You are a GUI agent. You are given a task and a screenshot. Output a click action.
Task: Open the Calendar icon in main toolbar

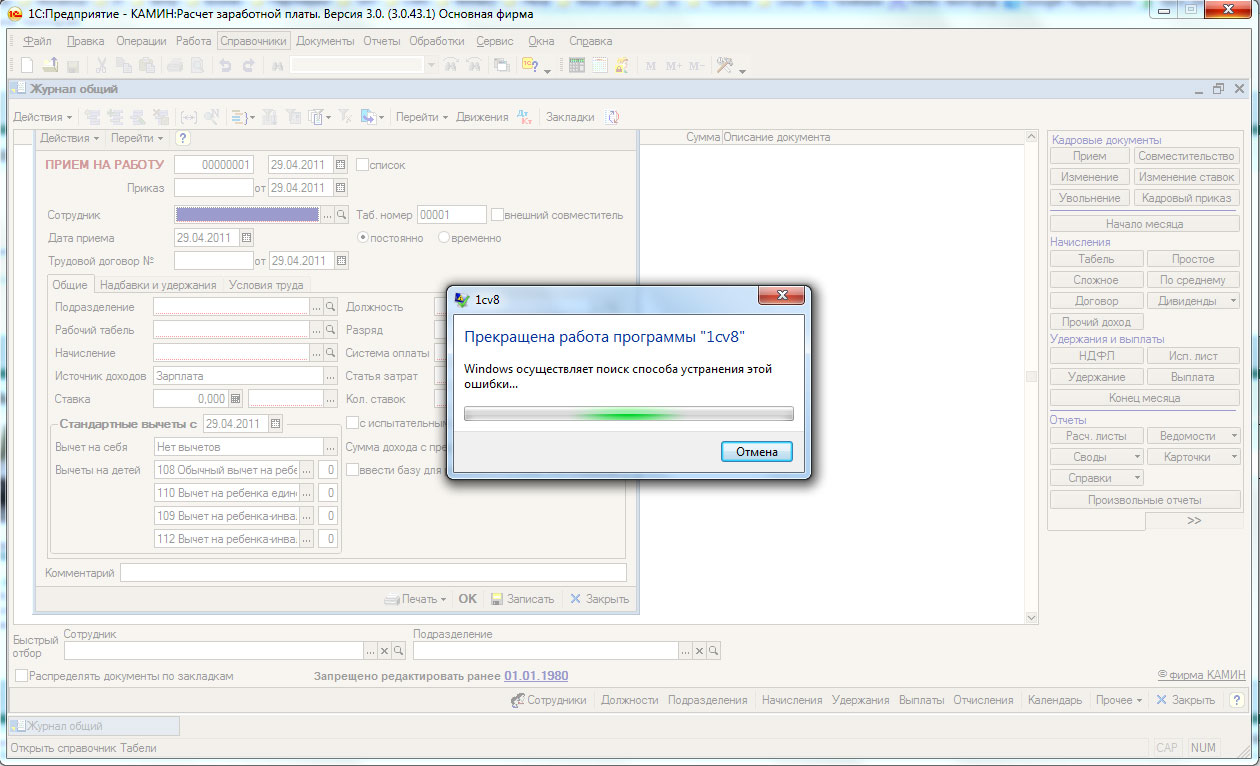point(600,65)
